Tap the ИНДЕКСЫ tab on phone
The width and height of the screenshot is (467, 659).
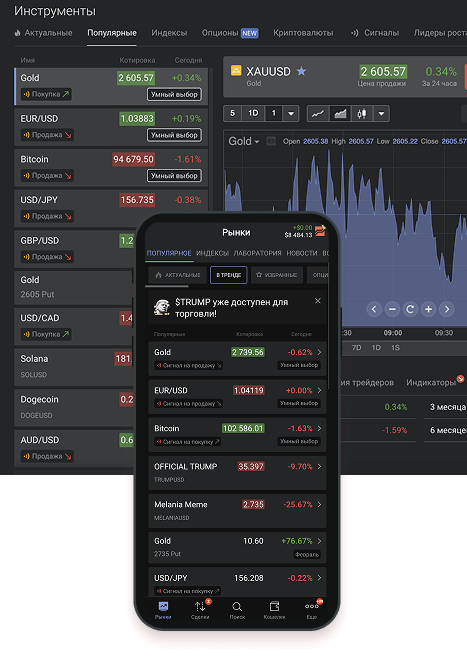click(x=212, y=253)
